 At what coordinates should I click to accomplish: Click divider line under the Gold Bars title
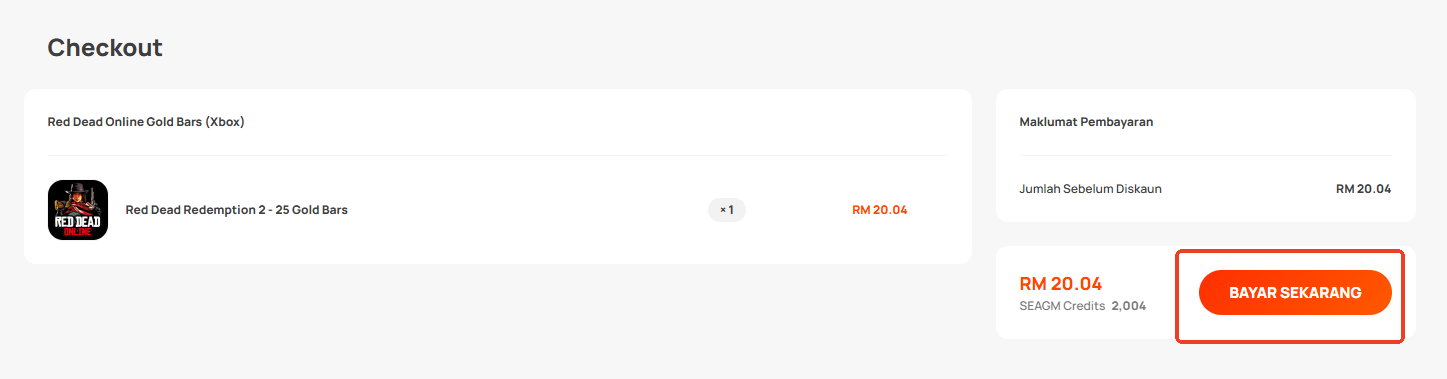(x=498, y=155)
